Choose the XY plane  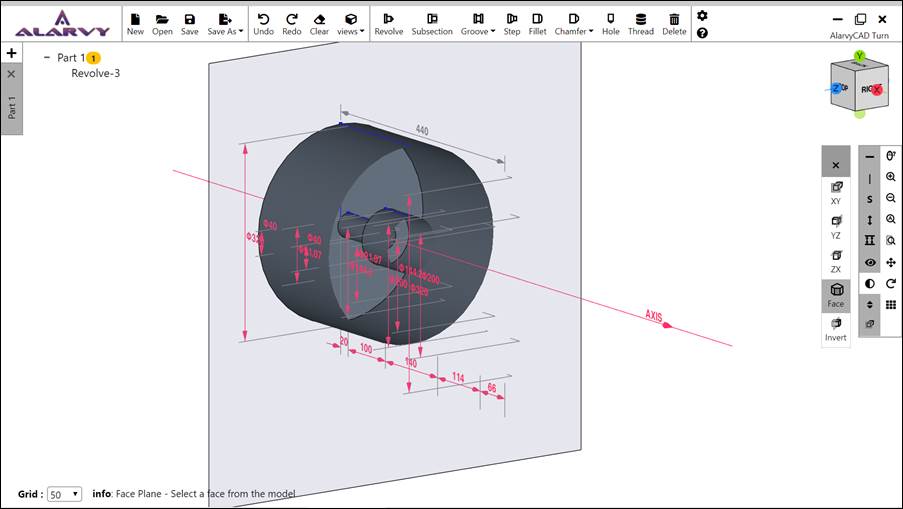click(x=836, y=193)
